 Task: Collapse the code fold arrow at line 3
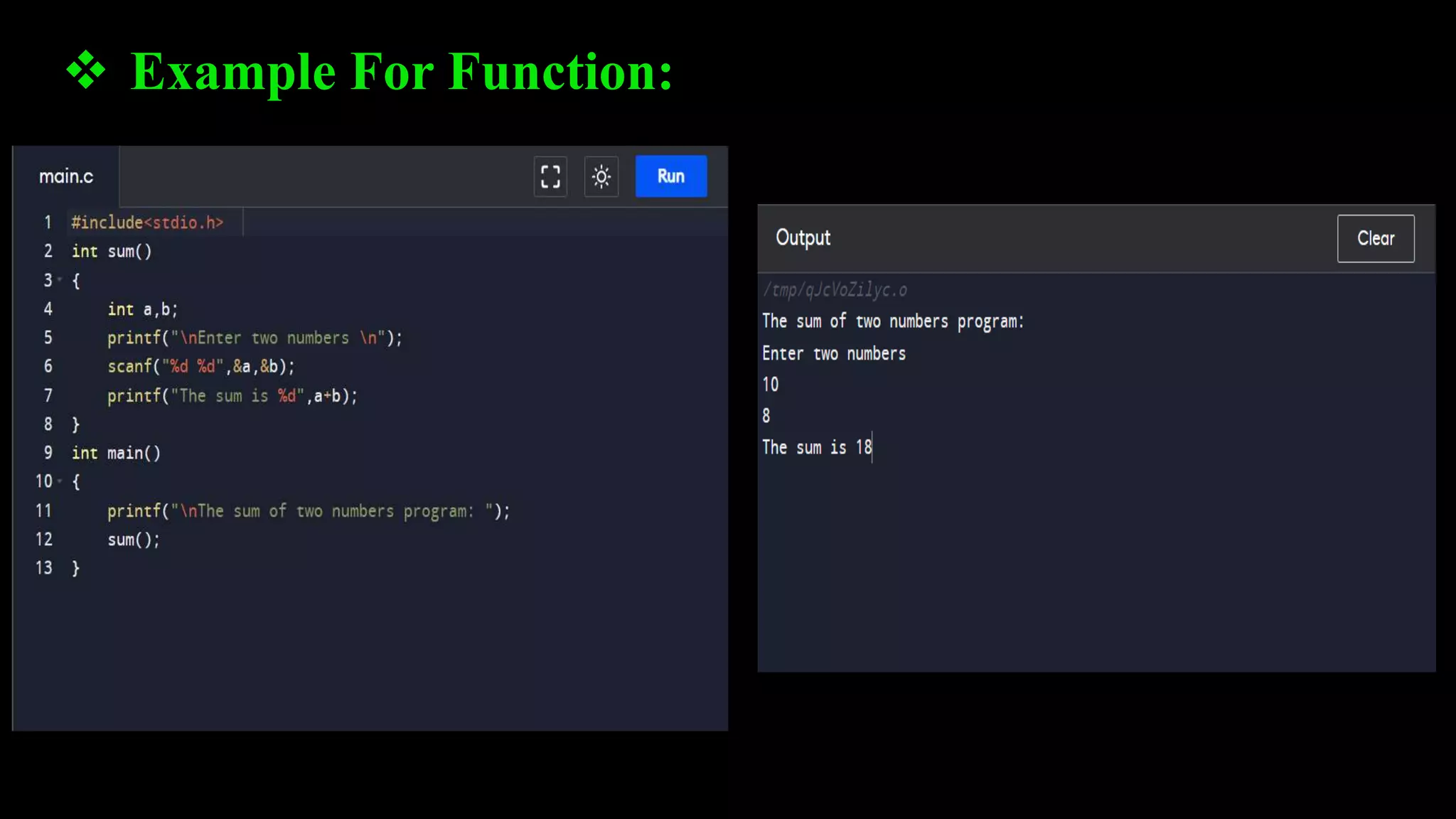click(60, 280)
